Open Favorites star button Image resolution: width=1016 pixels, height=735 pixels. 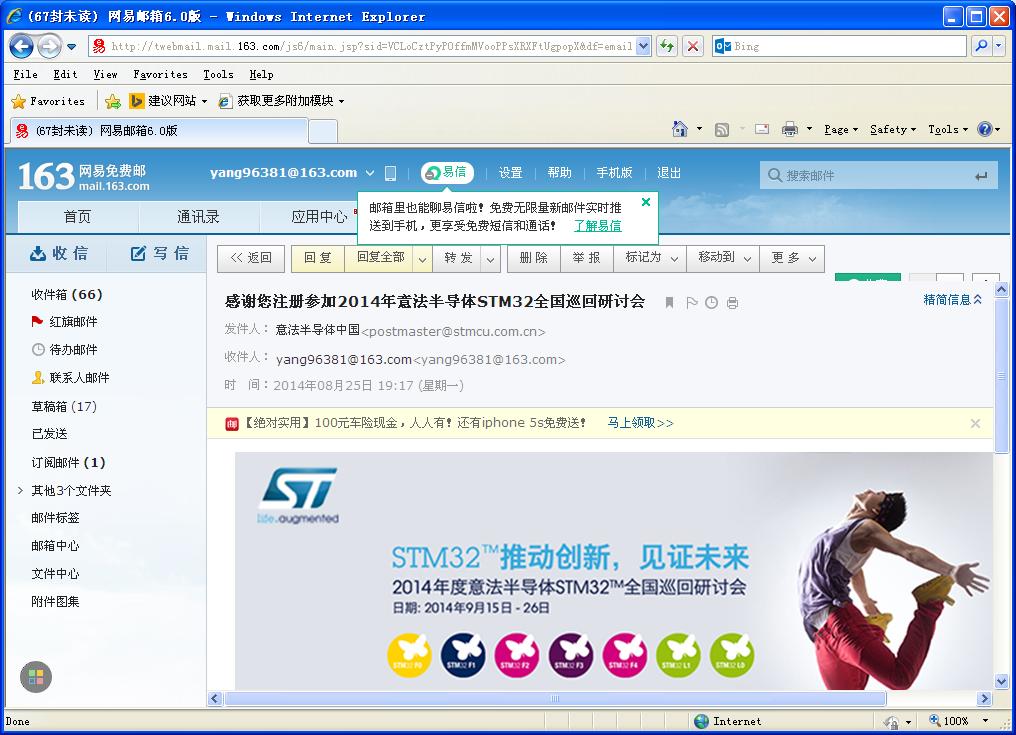point(48,101)
